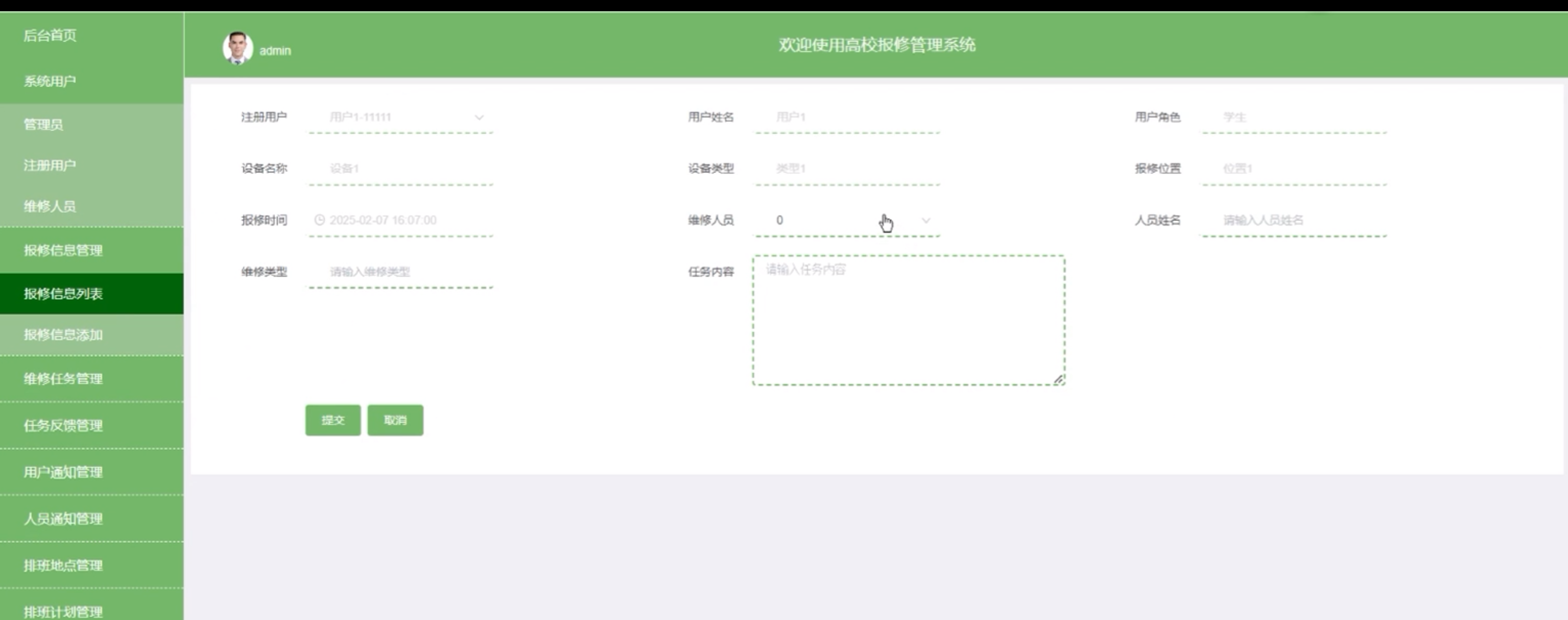
Task: Open 排班地点管理 menu
Action: point(63,565)
